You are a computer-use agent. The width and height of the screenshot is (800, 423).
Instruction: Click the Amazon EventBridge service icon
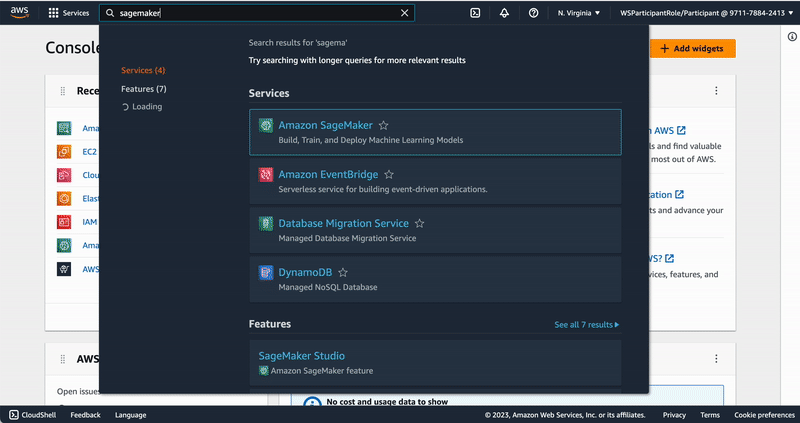(265, 175)
